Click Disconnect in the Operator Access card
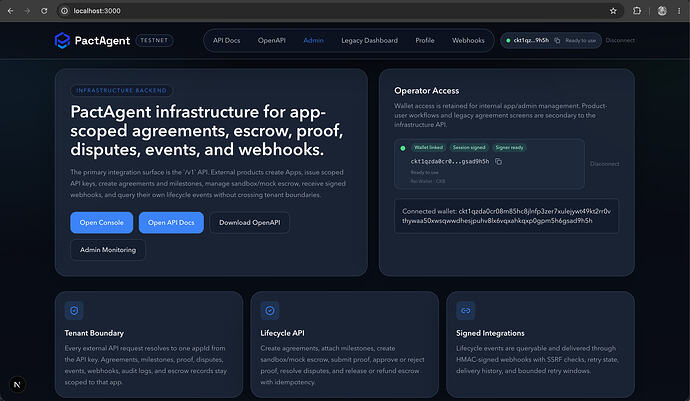Screen dimensions: 690x401 605,164
